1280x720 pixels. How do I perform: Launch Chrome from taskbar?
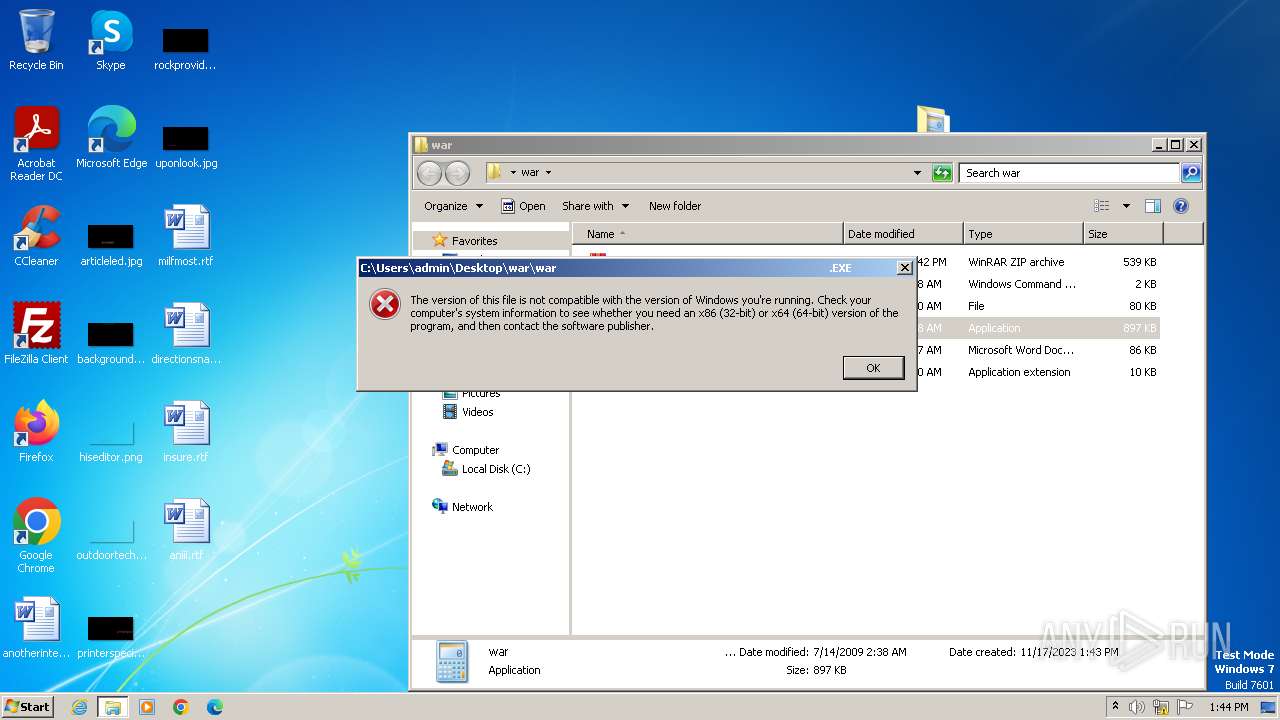(x=181, y=707)
